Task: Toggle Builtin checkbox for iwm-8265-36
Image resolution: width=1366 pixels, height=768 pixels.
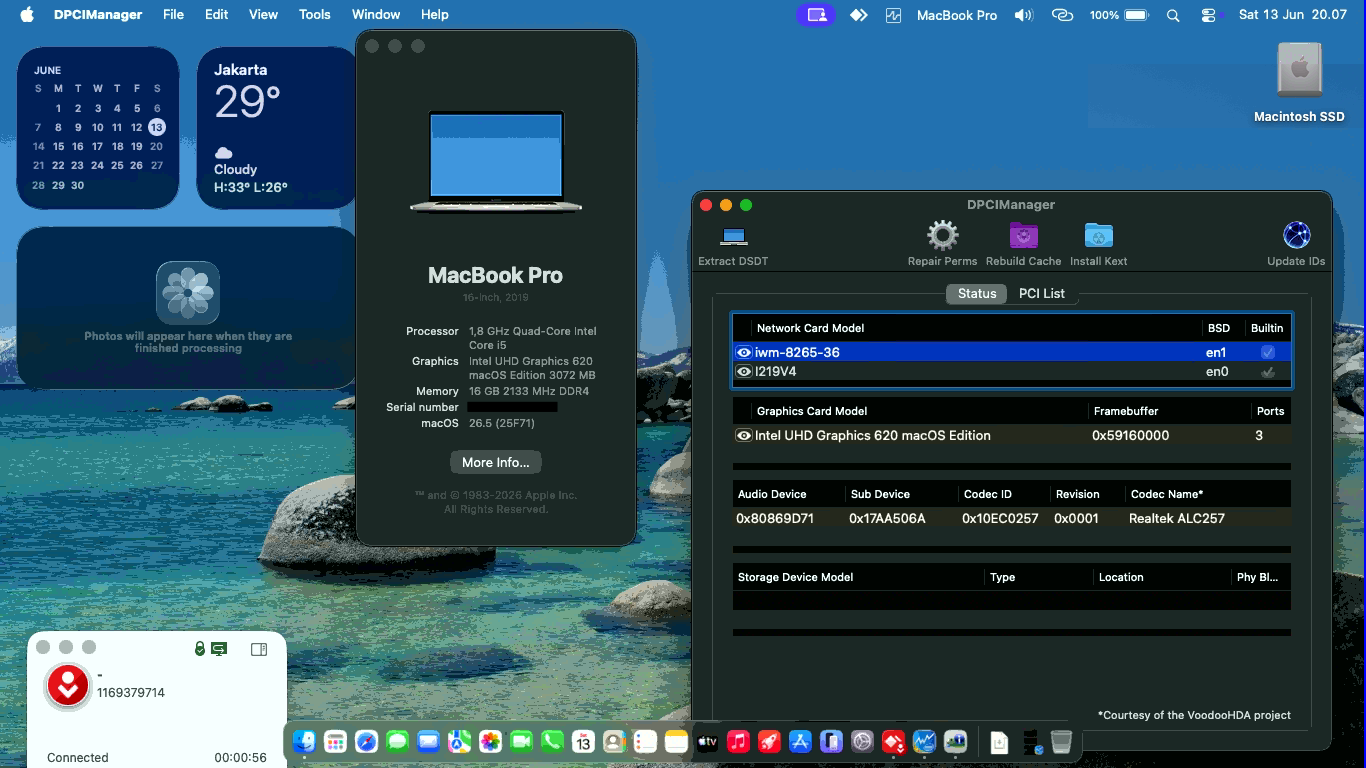Action: tap(1268, 352)
